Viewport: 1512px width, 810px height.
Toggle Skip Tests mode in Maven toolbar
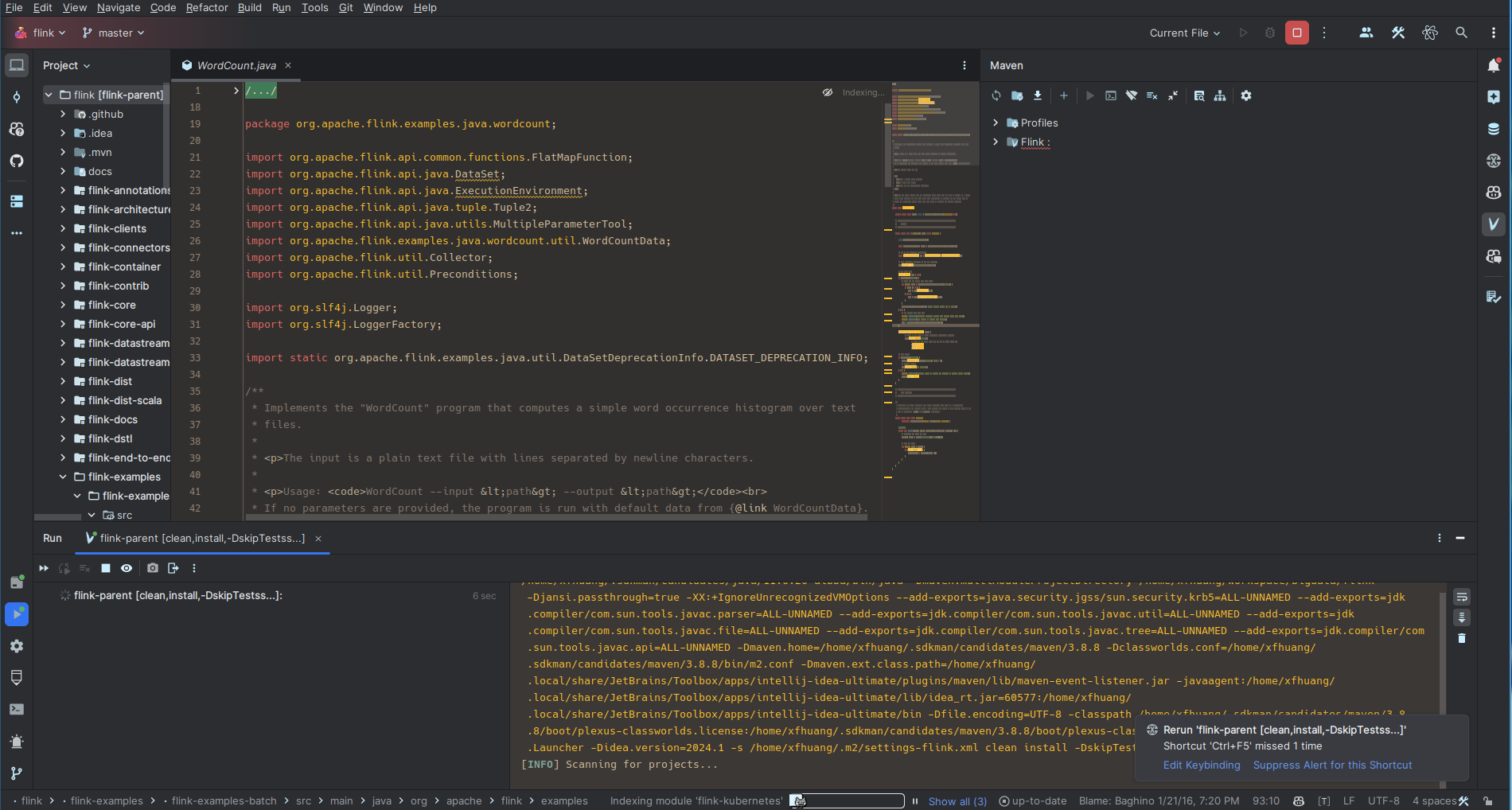click(x=1152, y=95)
